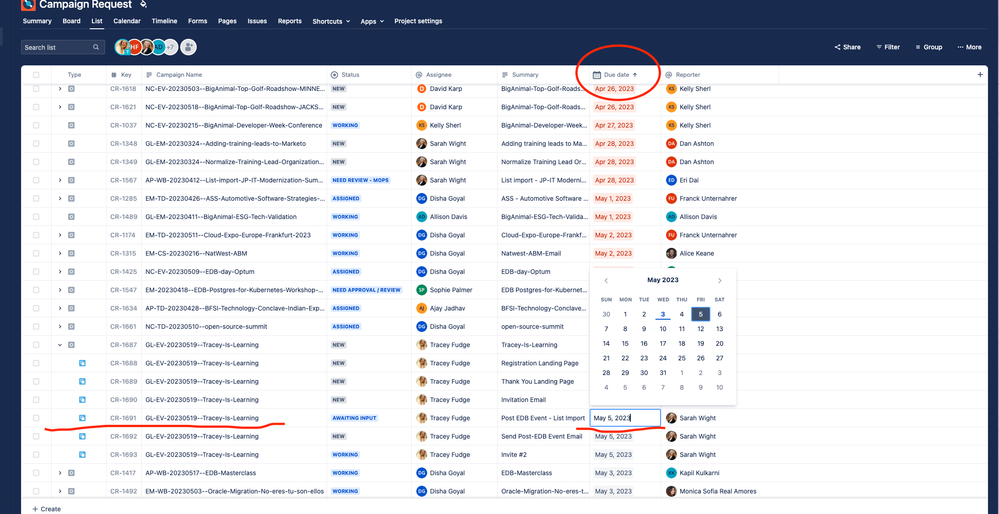This screenshot has width=999, height=514.
Task: Open the Reports tab
Action: tap(290, 21)
